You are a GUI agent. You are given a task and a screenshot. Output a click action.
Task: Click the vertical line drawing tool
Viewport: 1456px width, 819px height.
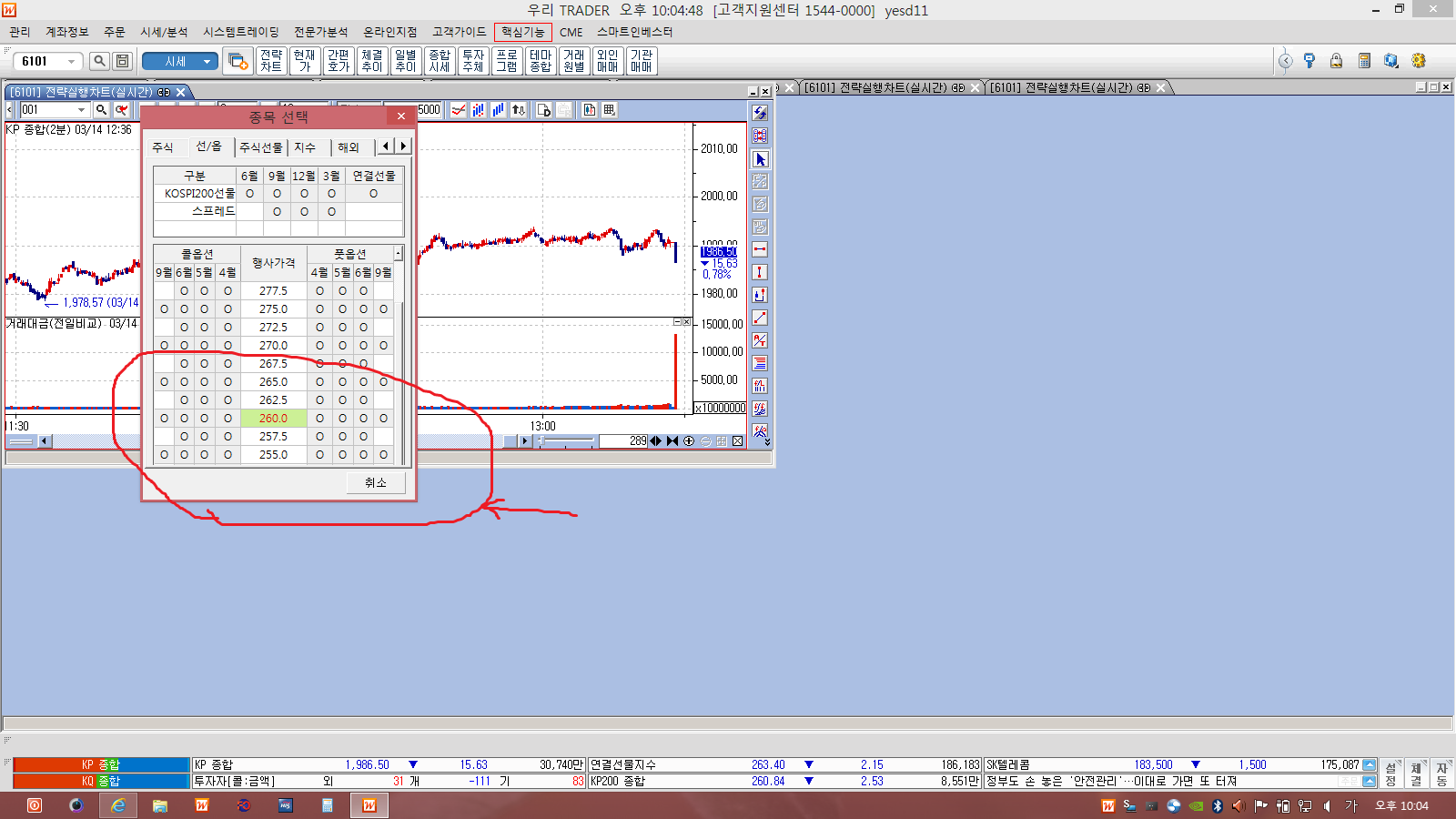(760, 272)
